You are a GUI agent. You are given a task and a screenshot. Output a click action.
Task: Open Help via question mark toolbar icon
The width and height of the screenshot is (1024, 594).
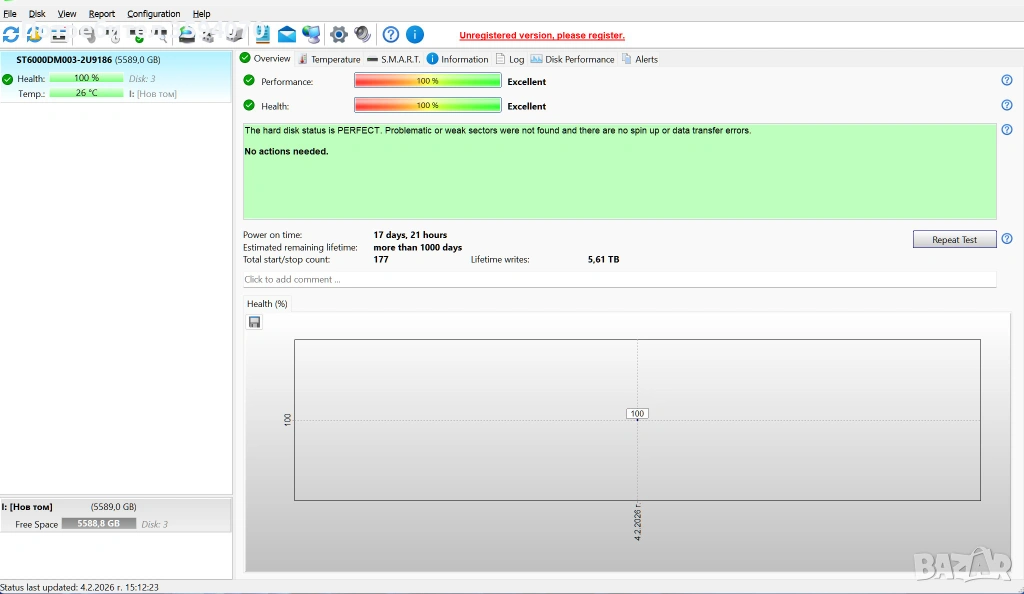pyautogui.click(x=391, y=35)
